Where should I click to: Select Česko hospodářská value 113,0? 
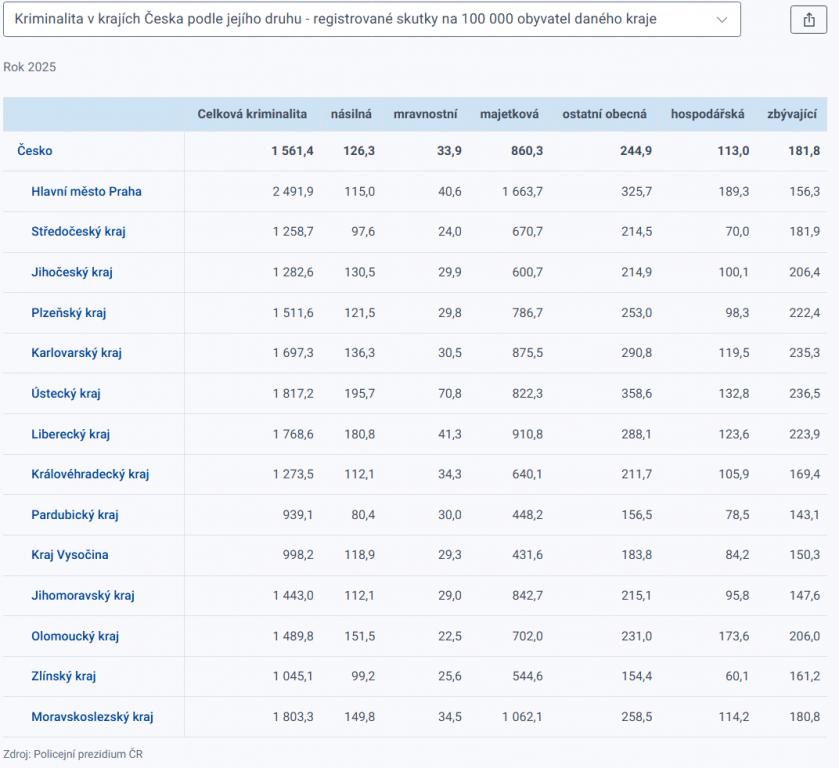click(733, 151)
